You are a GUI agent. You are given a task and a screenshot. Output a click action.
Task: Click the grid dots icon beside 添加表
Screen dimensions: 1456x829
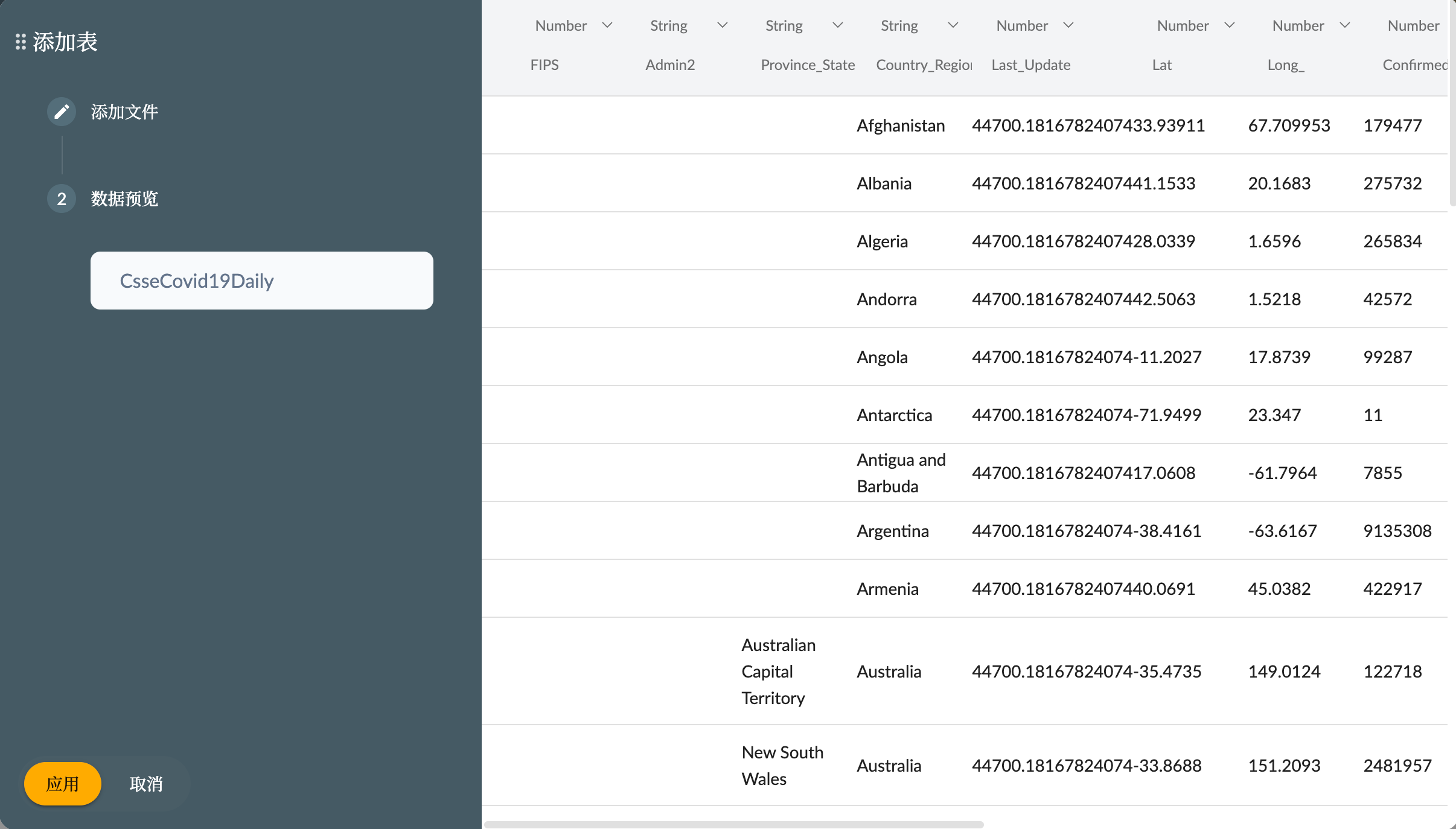point(21,42)
